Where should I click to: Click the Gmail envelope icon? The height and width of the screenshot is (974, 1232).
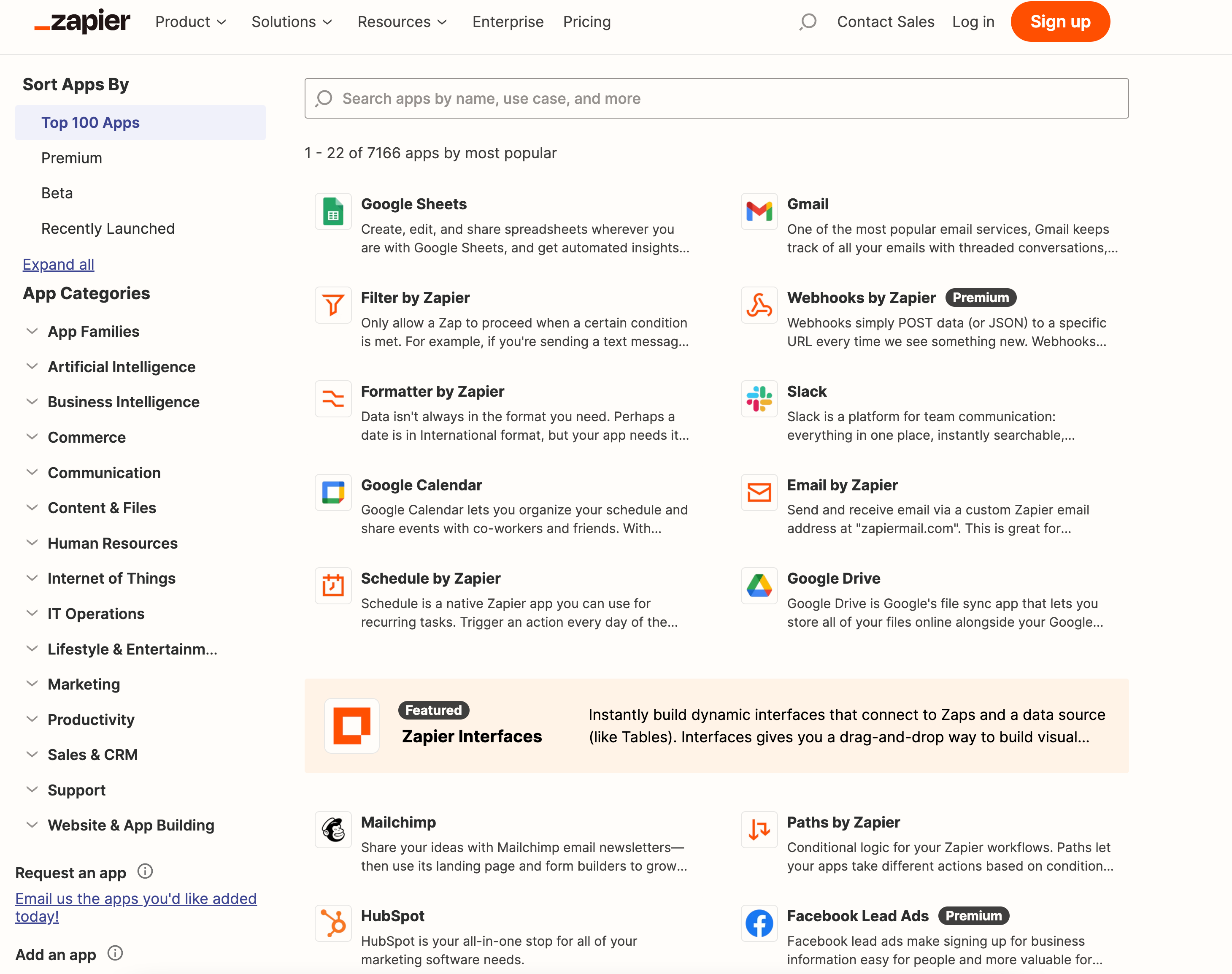click(759, 211)
